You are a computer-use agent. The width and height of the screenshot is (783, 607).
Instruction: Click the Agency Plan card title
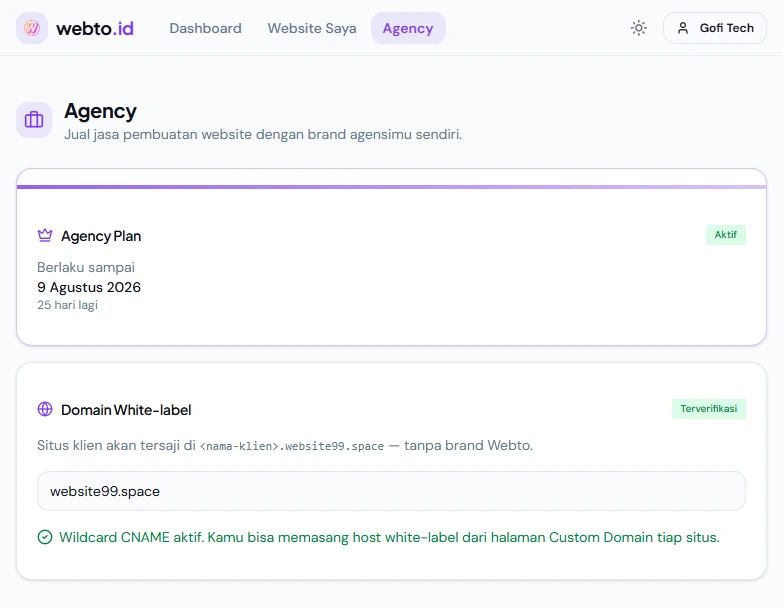(x=101, y=236)
